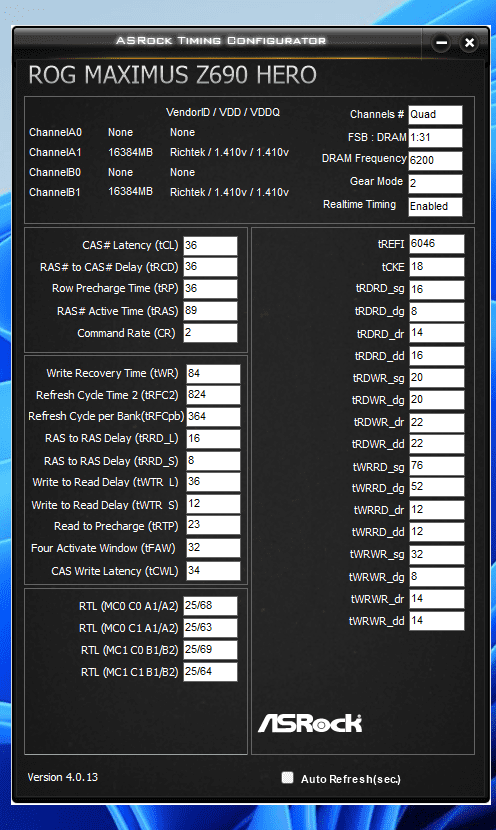Screen dimensions: 496x830
Task: Click the VendorID / VDD / VDDQ header
Action: (x=223, y=112)
